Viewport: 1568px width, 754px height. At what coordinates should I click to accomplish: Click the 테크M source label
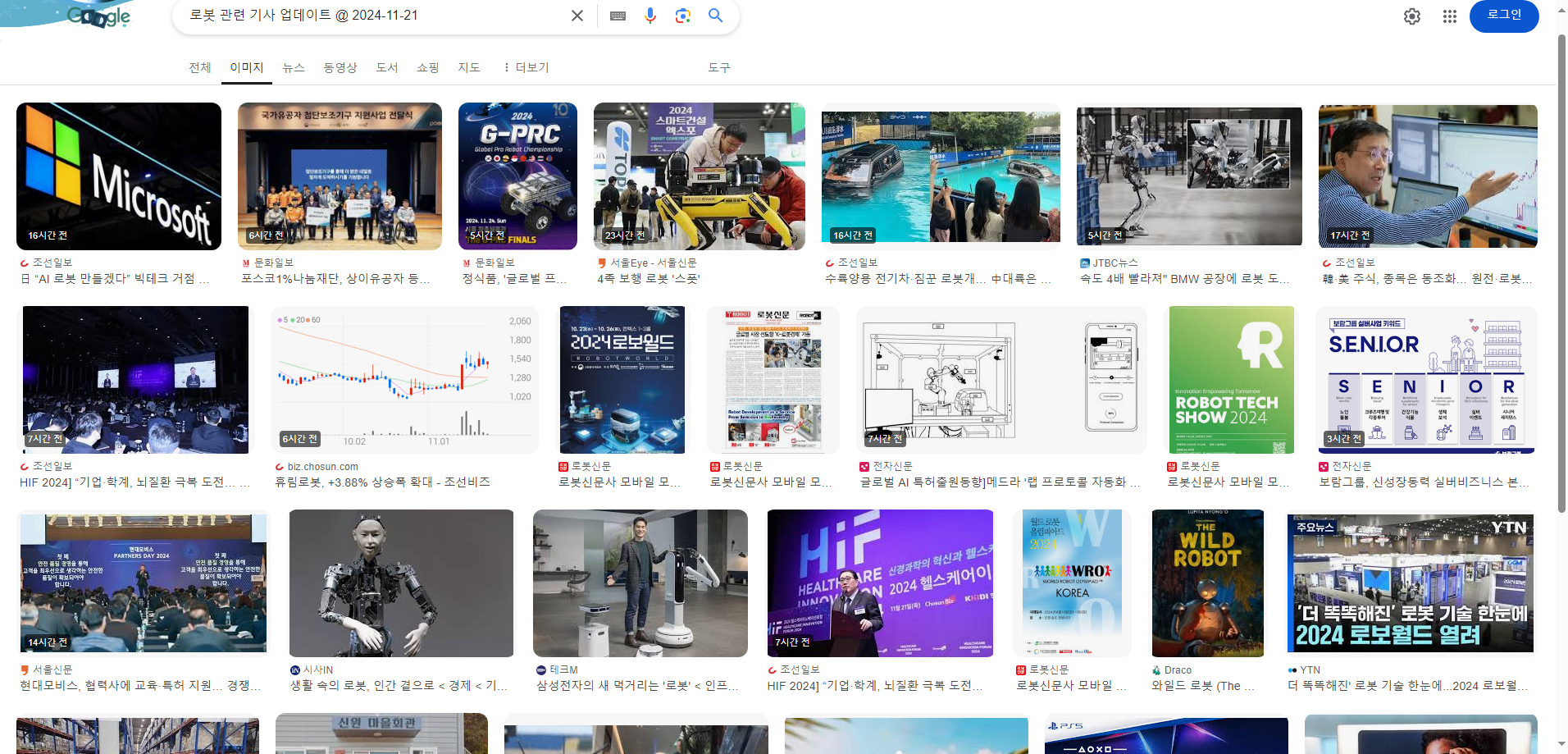pyautogui.click(x=563, y=669)
